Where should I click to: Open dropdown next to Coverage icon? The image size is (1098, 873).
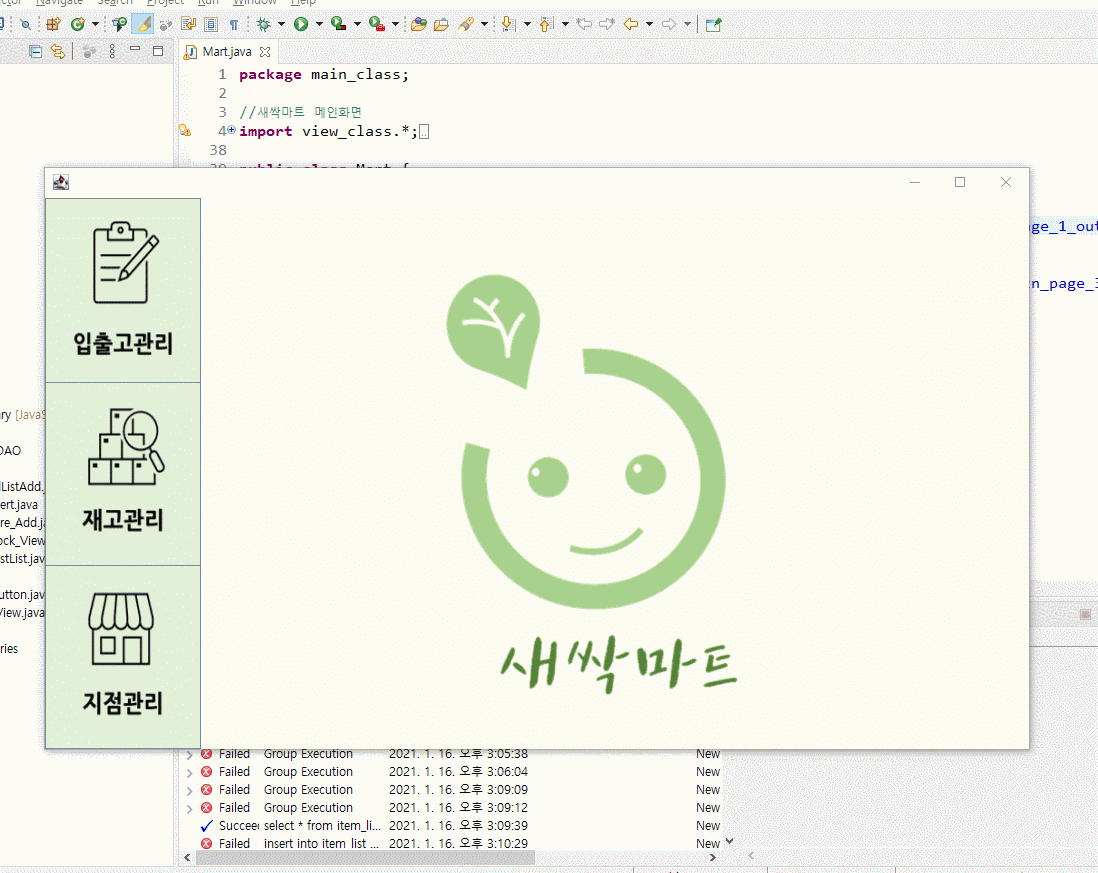click(356, 25)
